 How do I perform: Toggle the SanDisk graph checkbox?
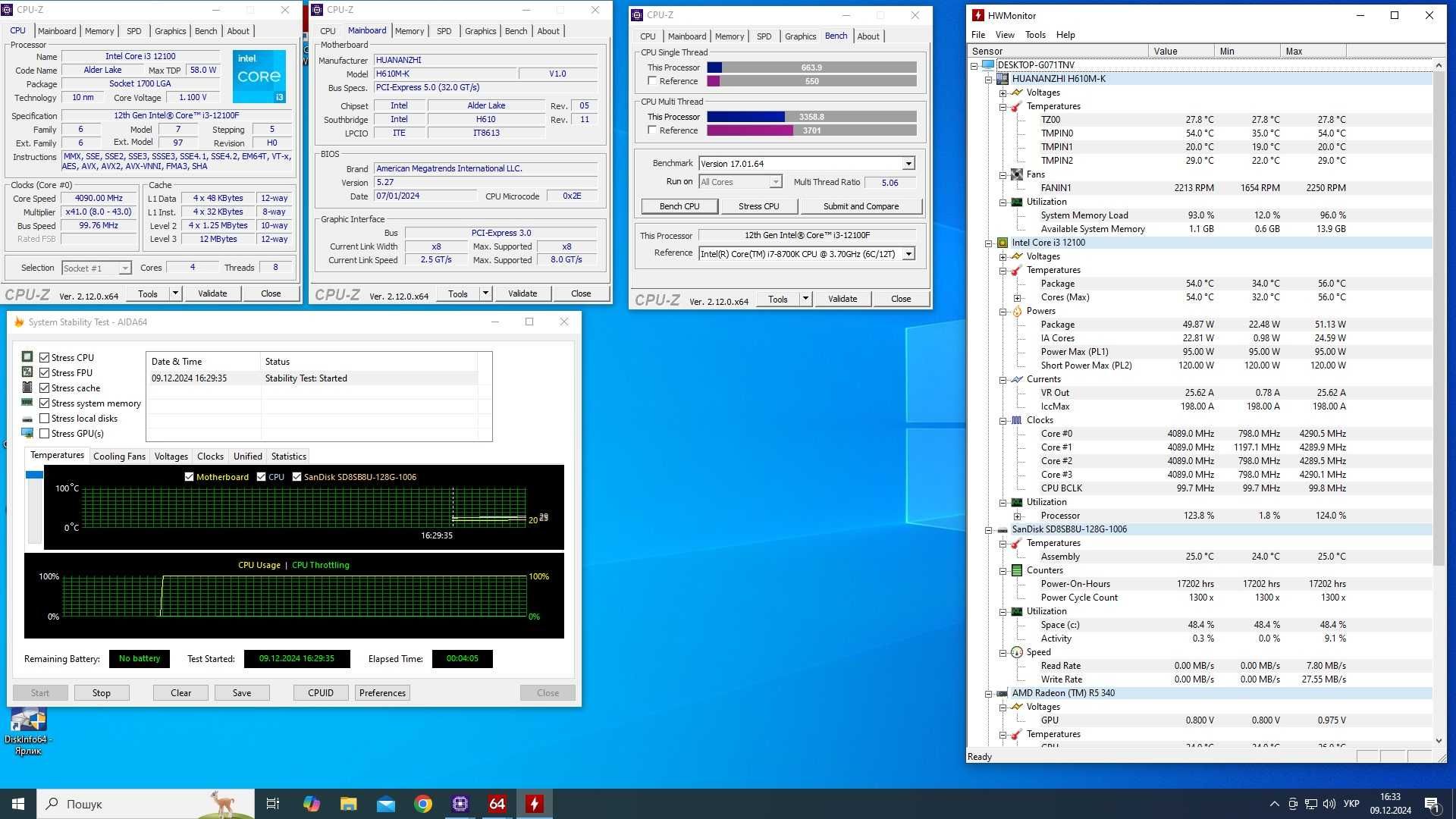297,477
